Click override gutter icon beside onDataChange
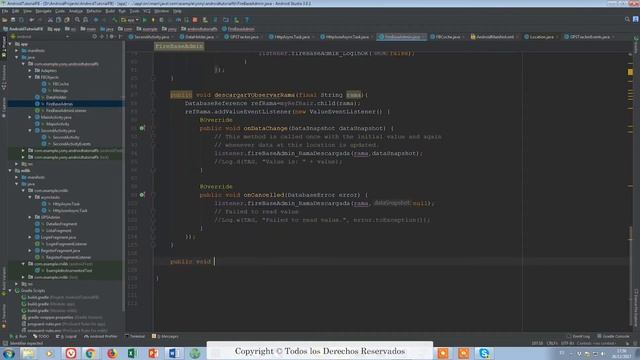 142,128
